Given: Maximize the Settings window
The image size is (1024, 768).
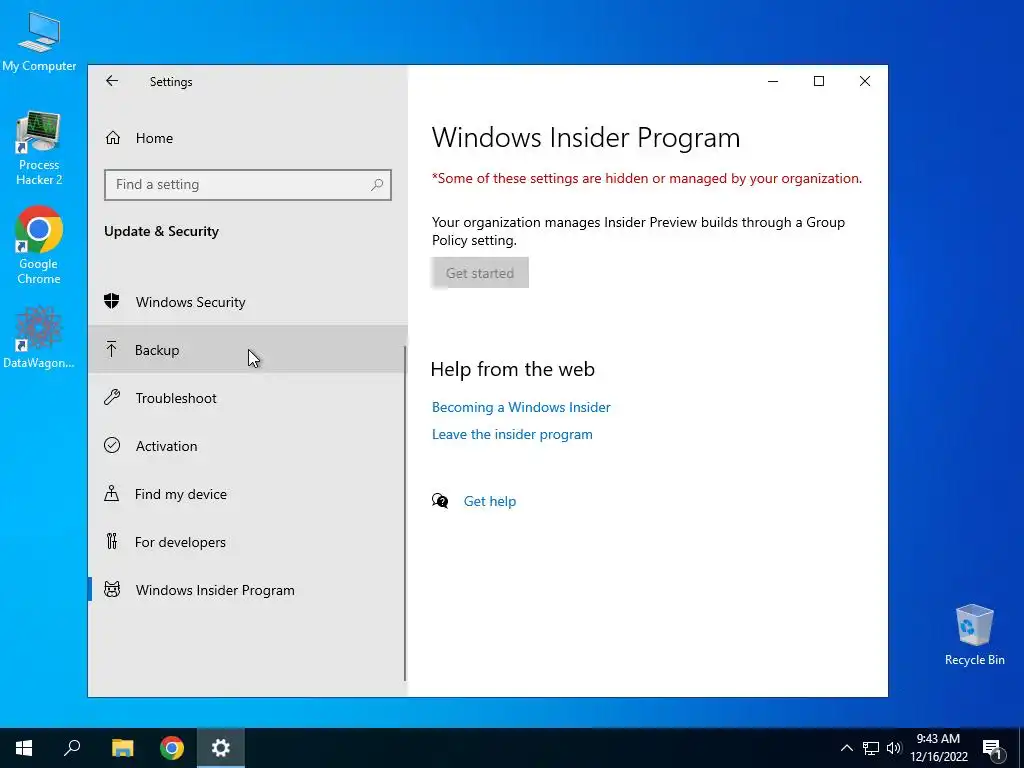Looking at the screenshot, I should pos(819,81).
